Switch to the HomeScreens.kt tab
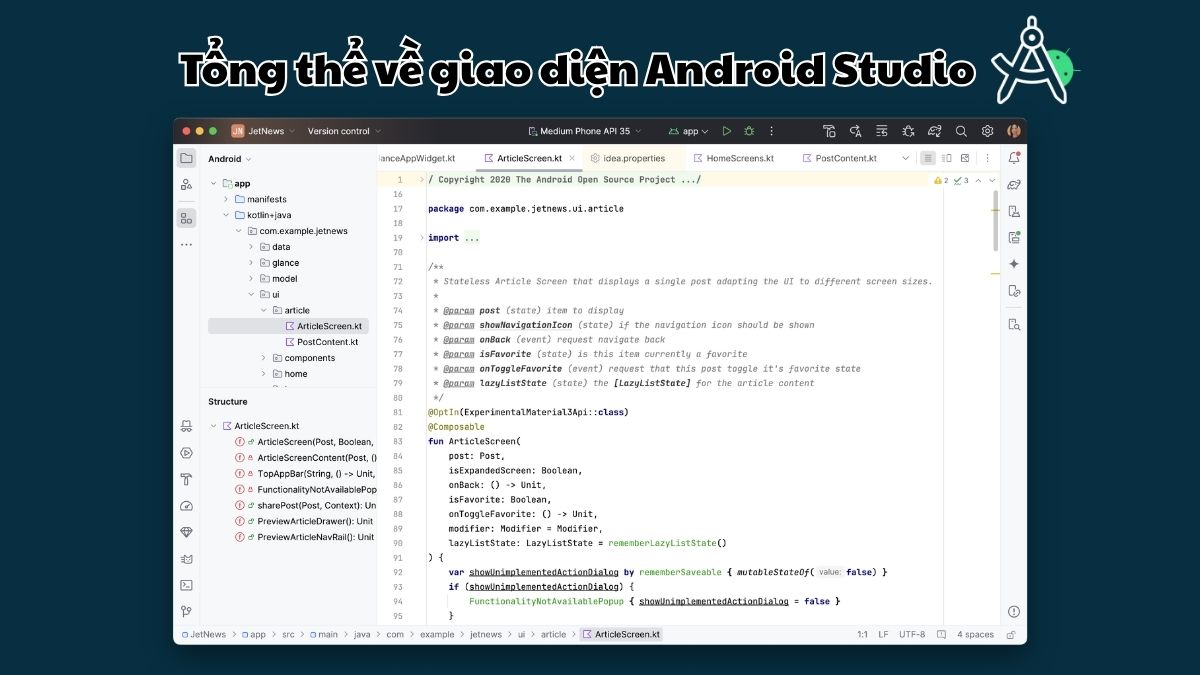 [x=733, y=158]
